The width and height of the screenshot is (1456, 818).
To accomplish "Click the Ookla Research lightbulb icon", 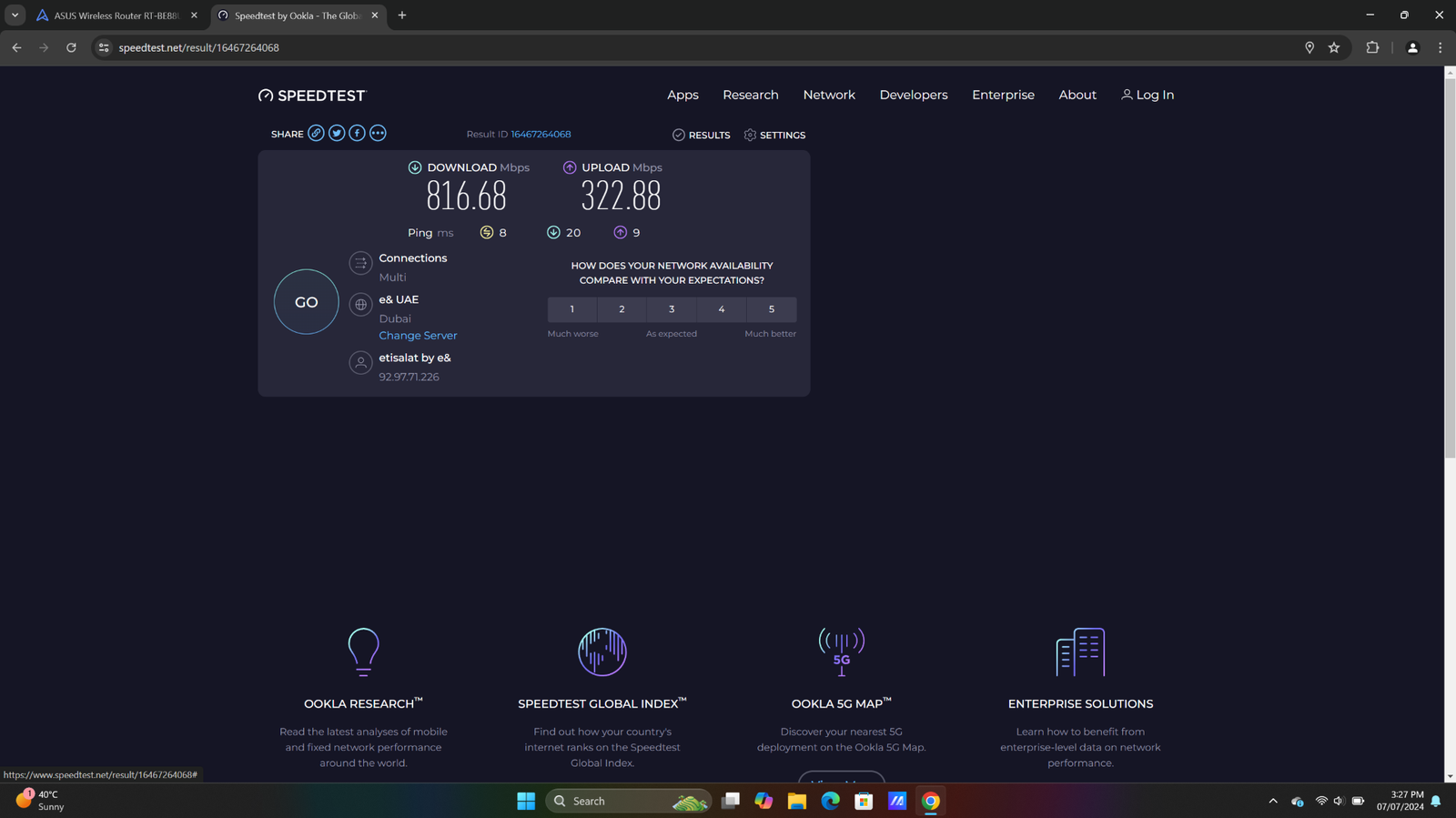I will (x=363, y=651).
